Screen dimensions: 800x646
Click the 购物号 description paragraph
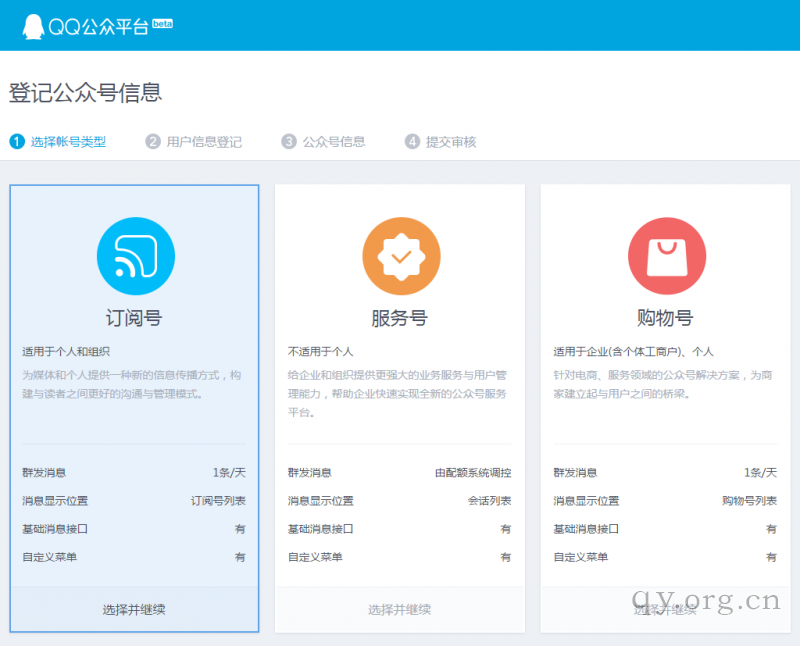(x=663, y=385)
